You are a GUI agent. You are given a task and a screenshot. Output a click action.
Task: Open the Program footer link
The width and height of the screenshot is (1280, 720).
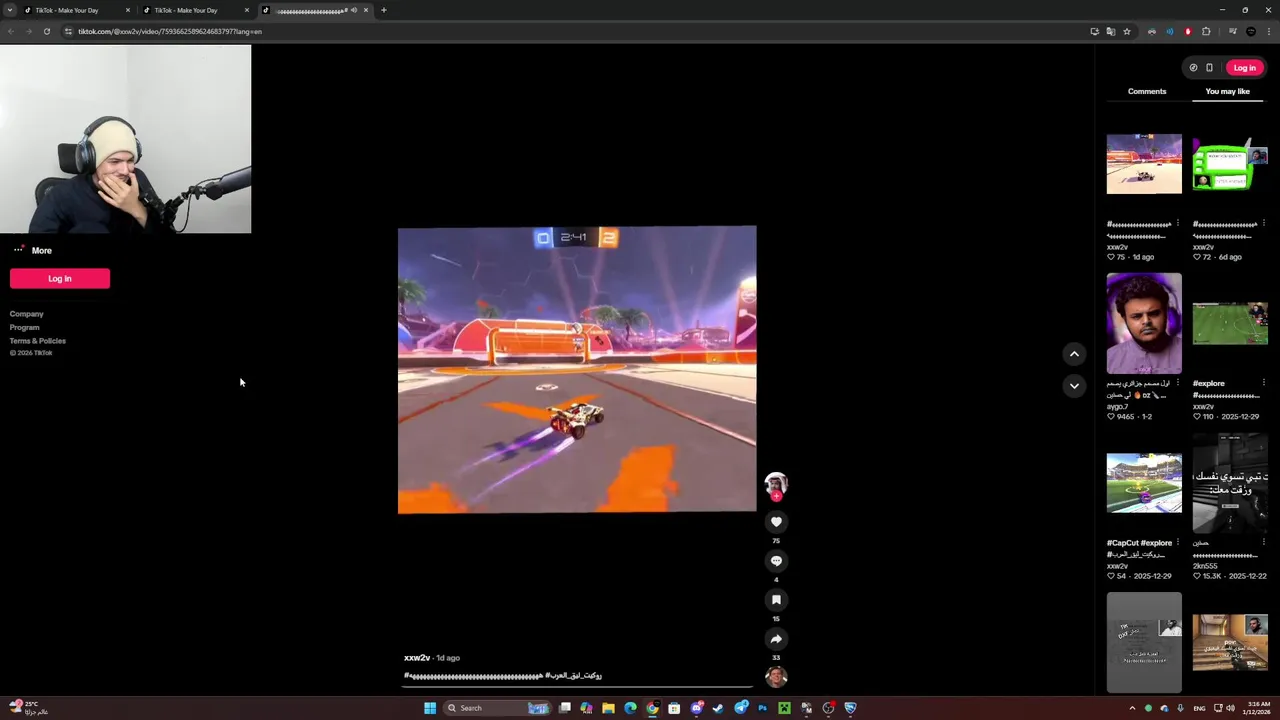pyautogui.click(x=25, y=327)
